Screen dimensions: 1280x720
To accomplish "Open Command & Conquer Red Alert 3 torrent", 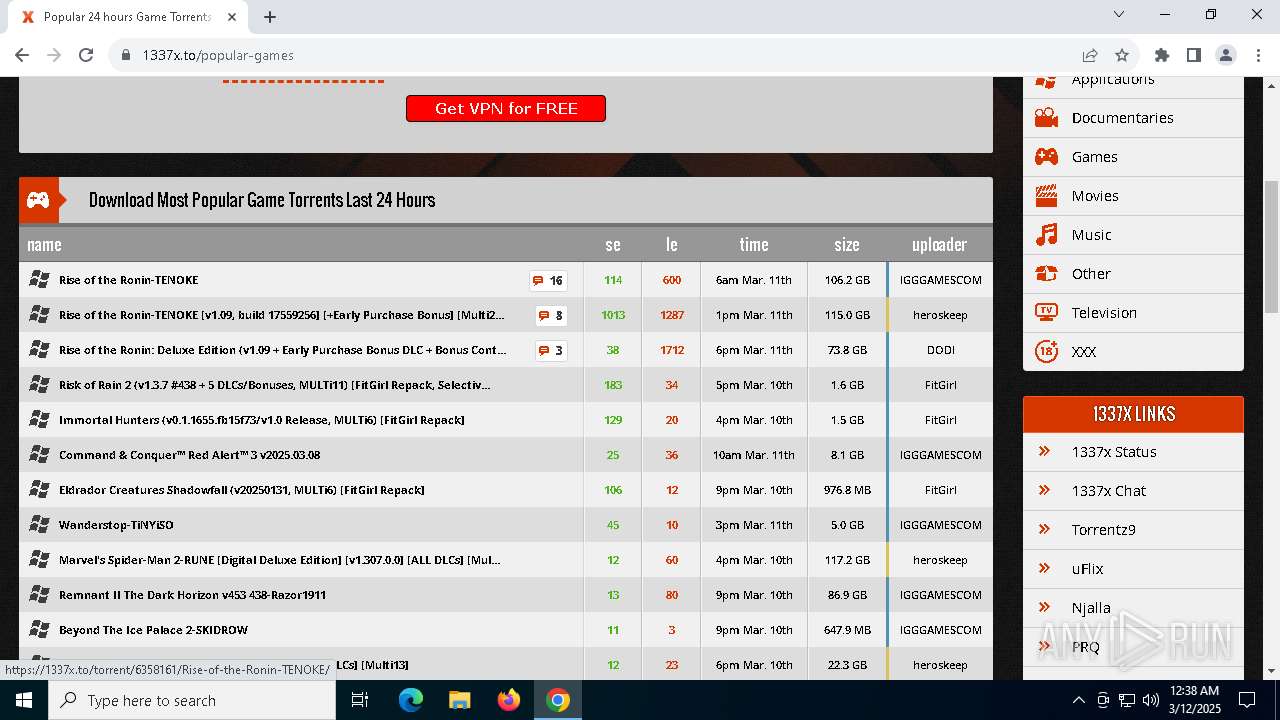I will point(190,455).
